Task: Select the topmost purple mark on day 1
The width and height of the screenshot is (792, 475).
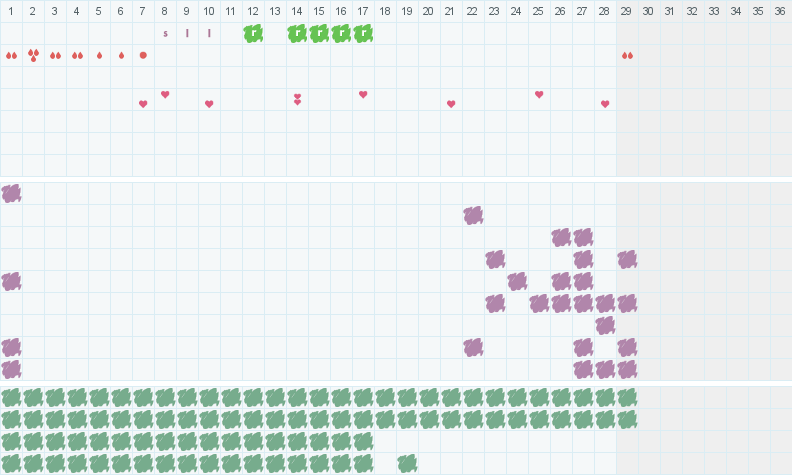Action: pos(11,193)
